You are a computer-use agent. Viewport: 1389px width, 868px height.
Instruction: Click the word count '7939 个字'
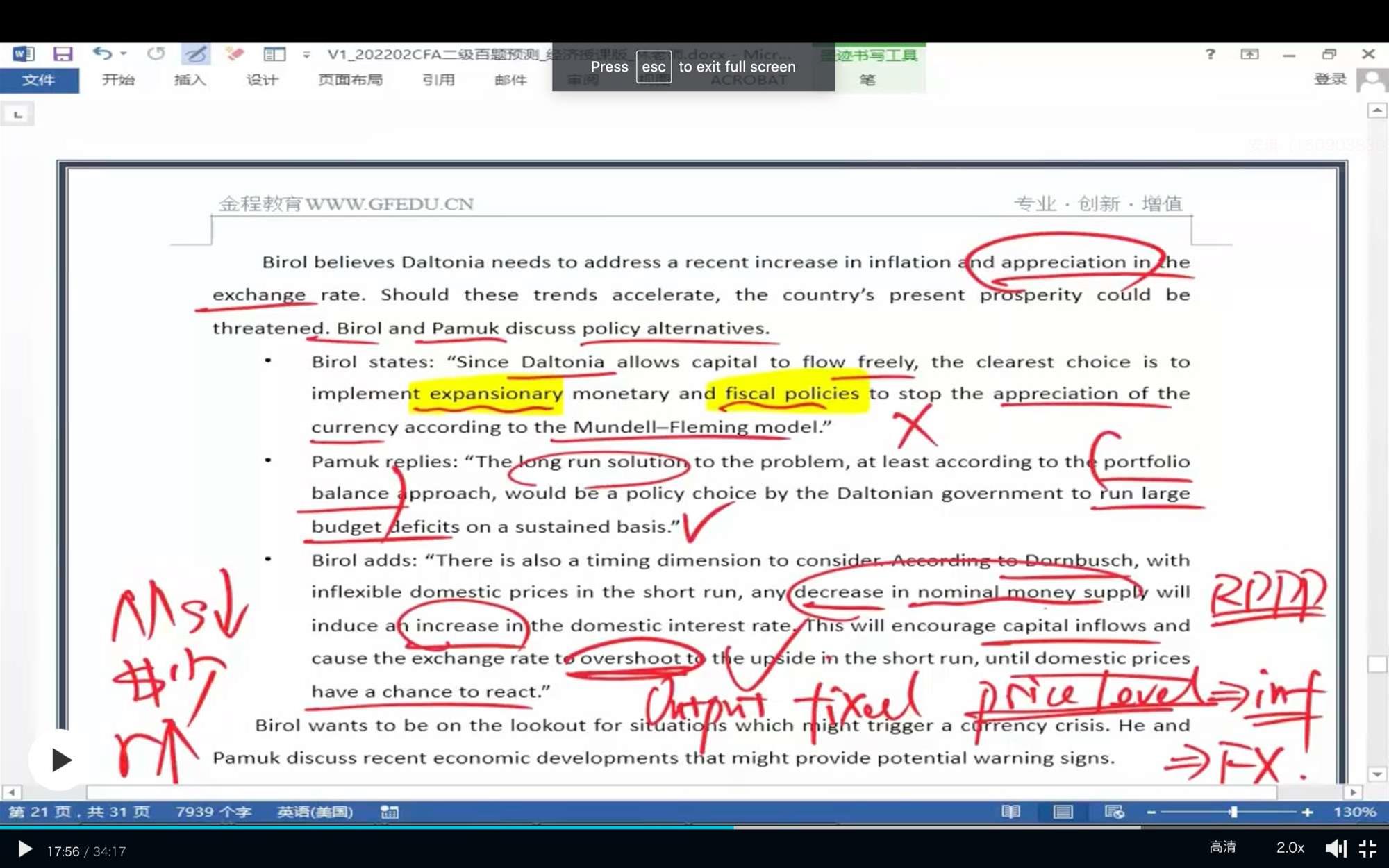point(213,812)
